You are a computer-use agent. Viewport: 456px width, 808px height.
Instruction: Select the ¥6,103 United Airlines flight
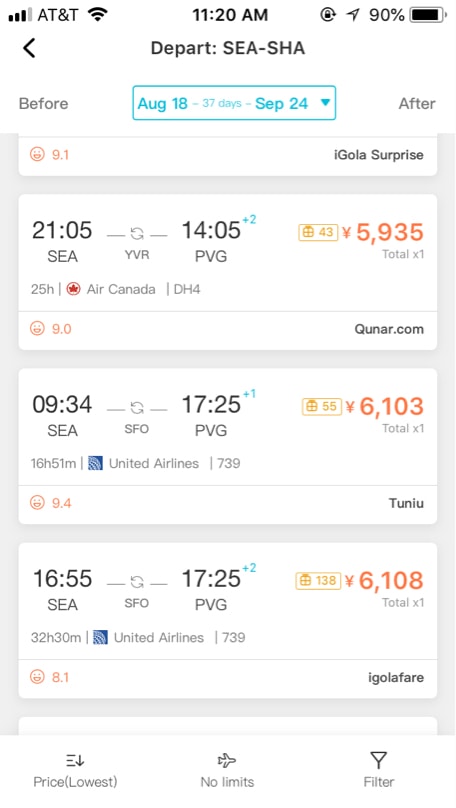pyautogui.click(x=228, y=446)
